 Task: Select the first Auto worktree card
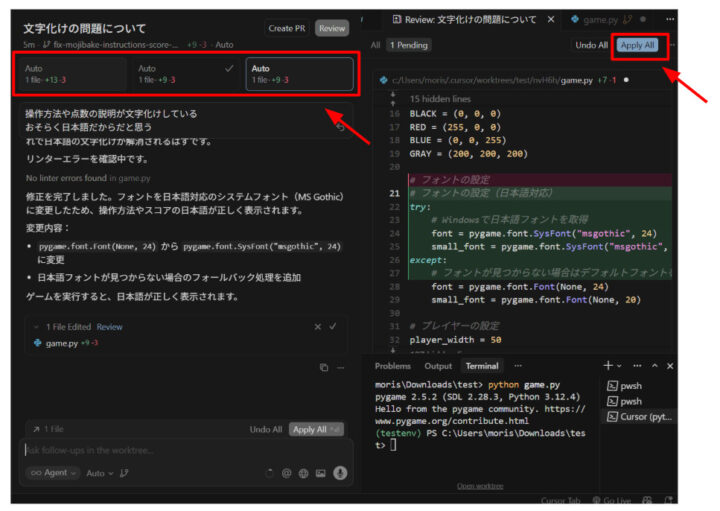pos(74,74)
